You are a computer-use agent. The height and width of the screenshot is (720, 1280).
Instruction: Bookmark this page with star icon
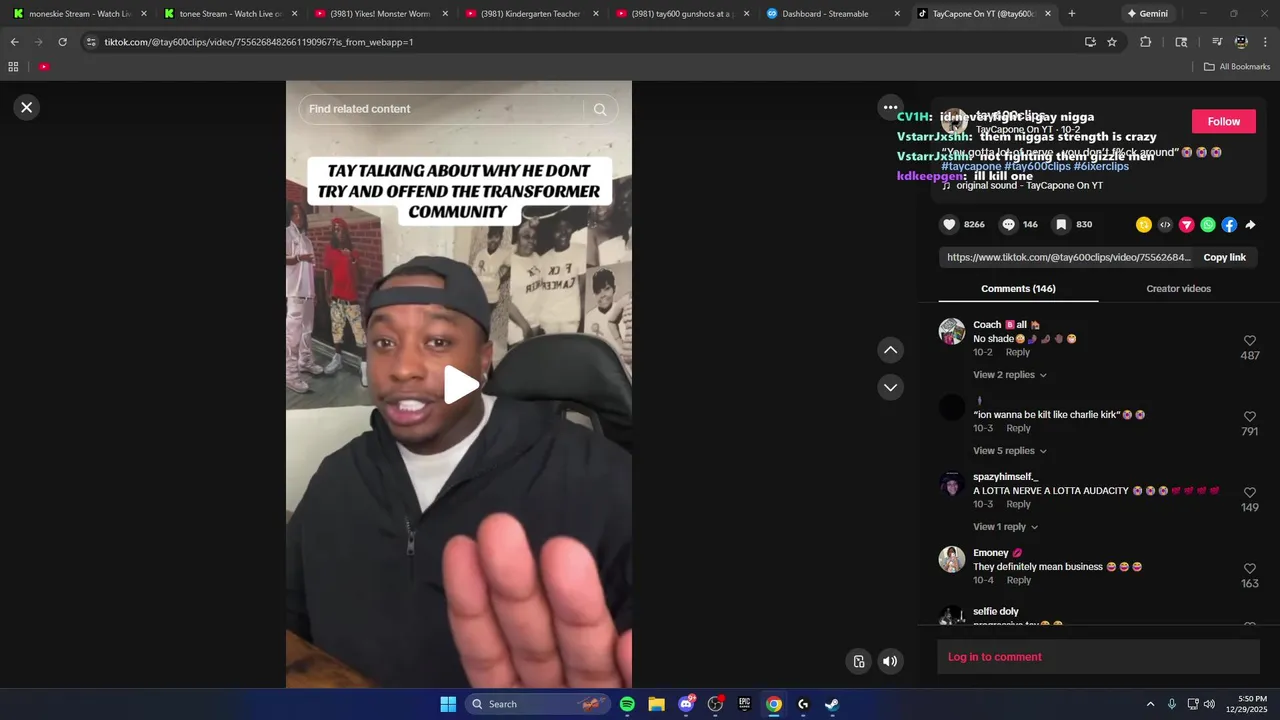[1112, 42]
